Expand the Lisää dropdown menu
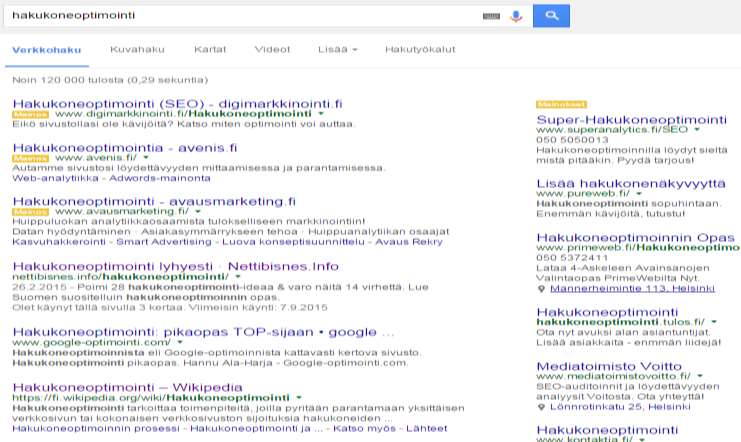This screenshot has width=741, height=442. click(x=337, y=49)
